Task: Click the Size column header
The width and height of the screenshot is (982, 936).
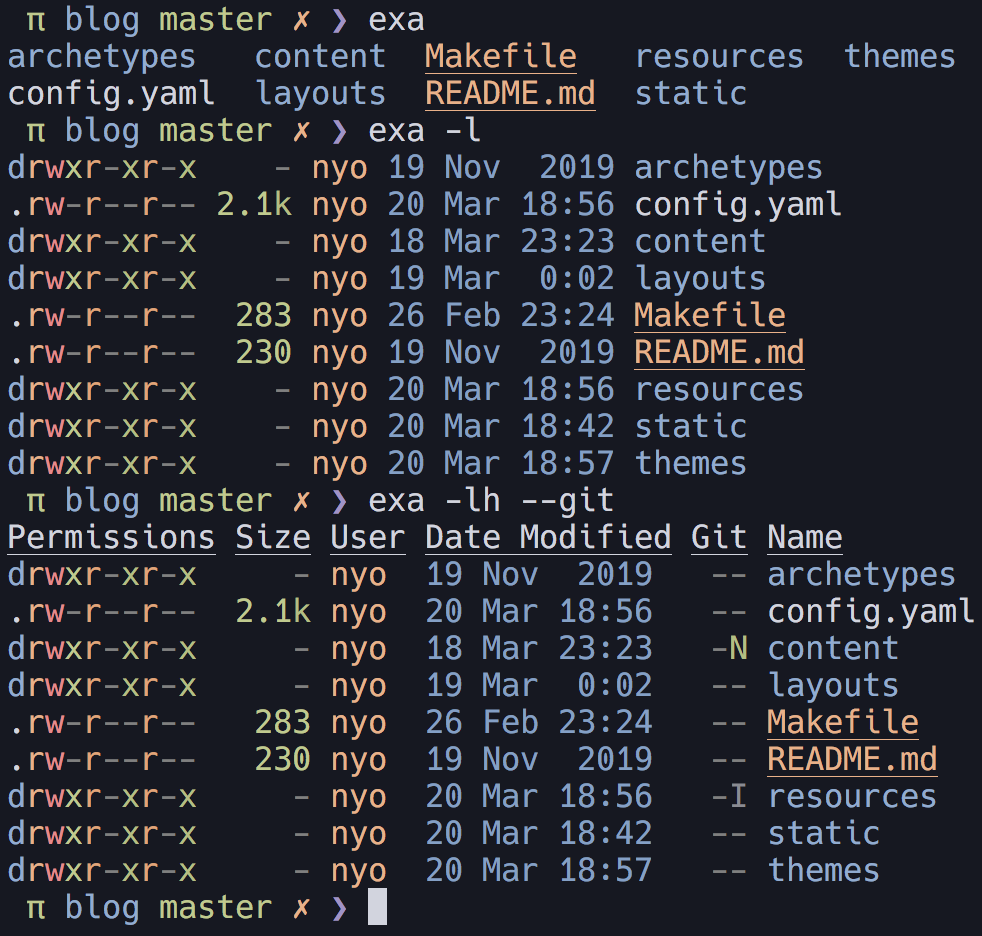Action: pos(273,538)
